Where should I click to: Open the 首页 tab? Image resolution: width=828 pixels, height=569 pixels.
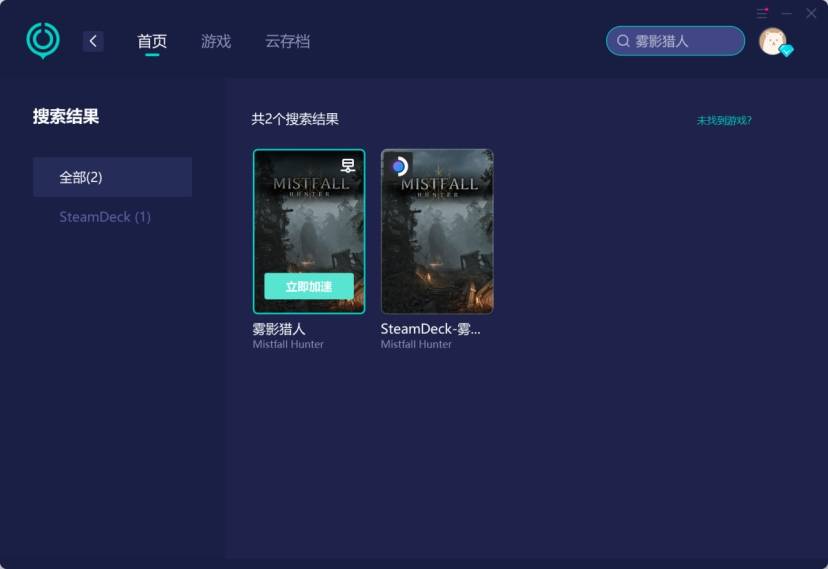(x=152, y=41)
